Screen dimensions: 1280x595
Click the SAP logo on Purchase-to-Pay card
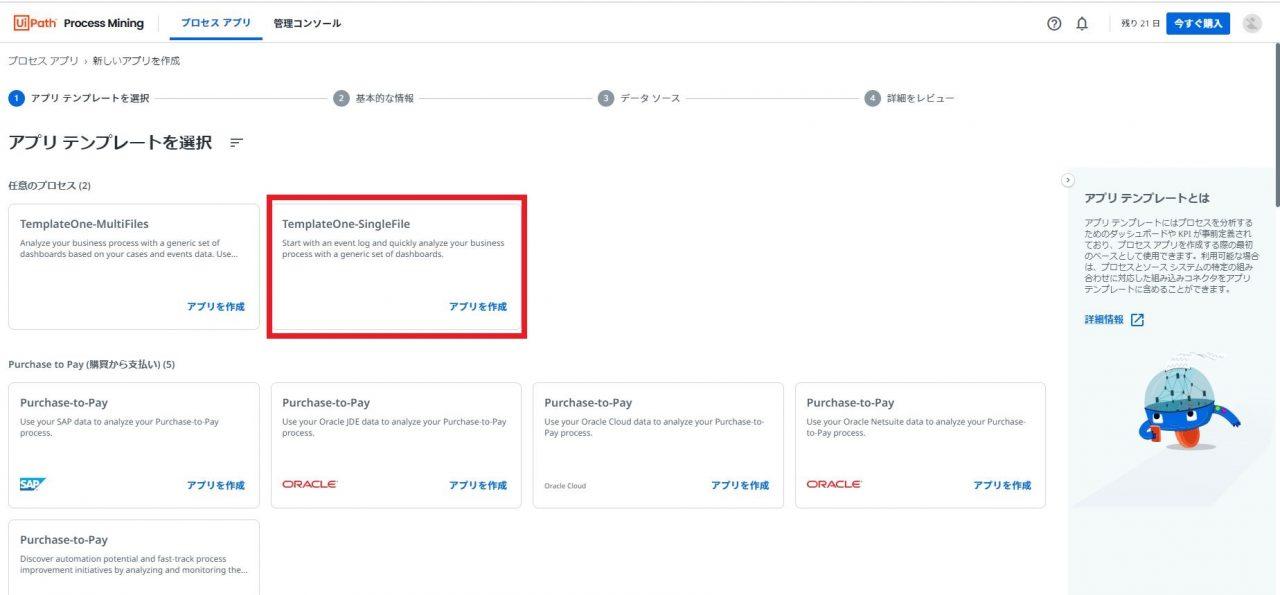tap(33, 484)
